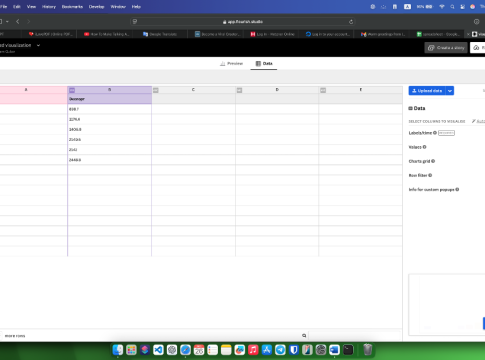The height and width of the screenshot is (360, 485).
Task: Open Finder from the dock
Action: (118, 350)
